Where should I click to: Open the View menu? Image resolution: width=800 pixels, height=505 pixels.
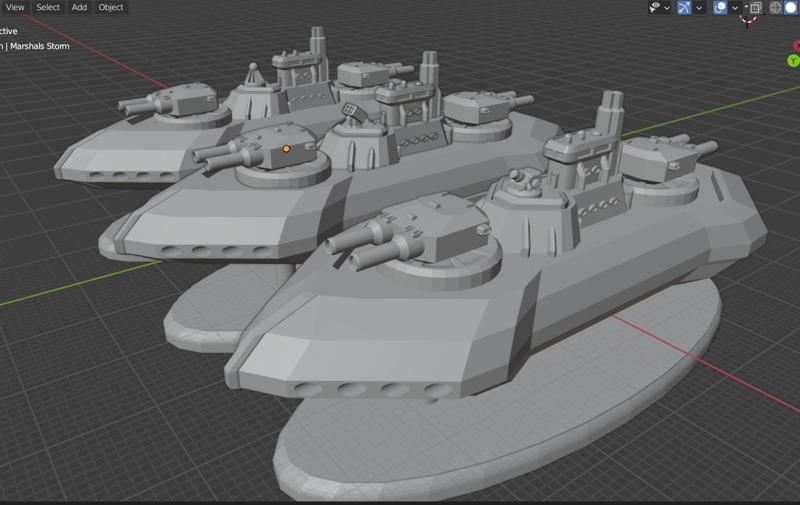[15, 7]
